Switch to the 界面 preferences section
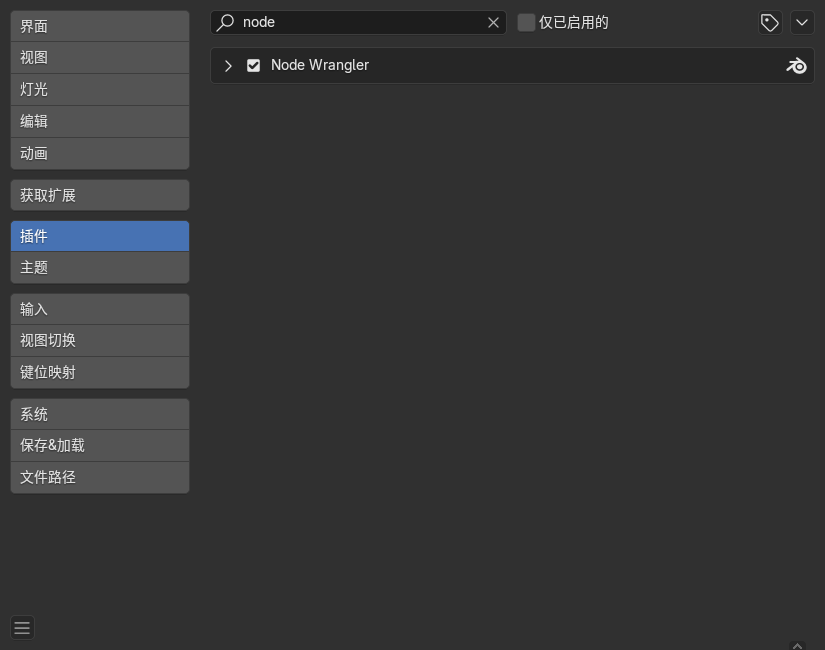This screenshot has height=650, width=825. (100, 26)
